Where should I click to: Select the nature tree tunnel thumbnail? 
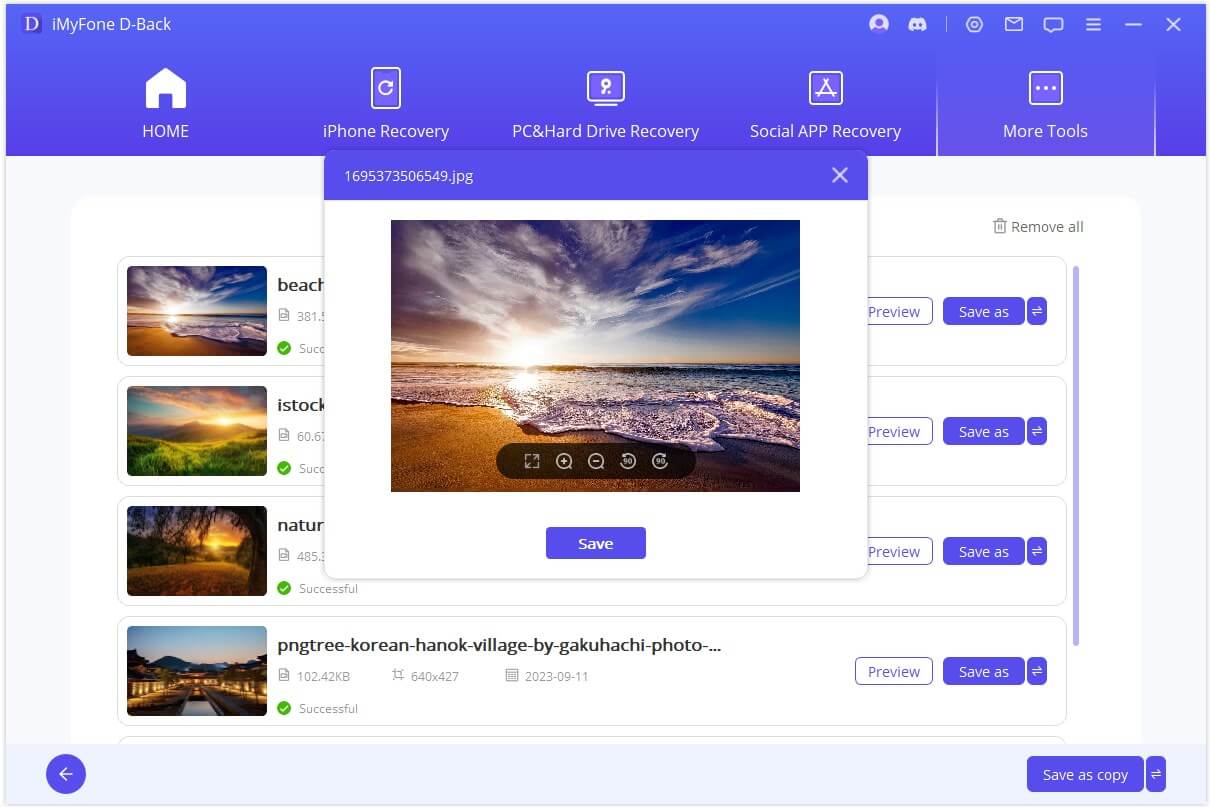[x=197, y=551]
